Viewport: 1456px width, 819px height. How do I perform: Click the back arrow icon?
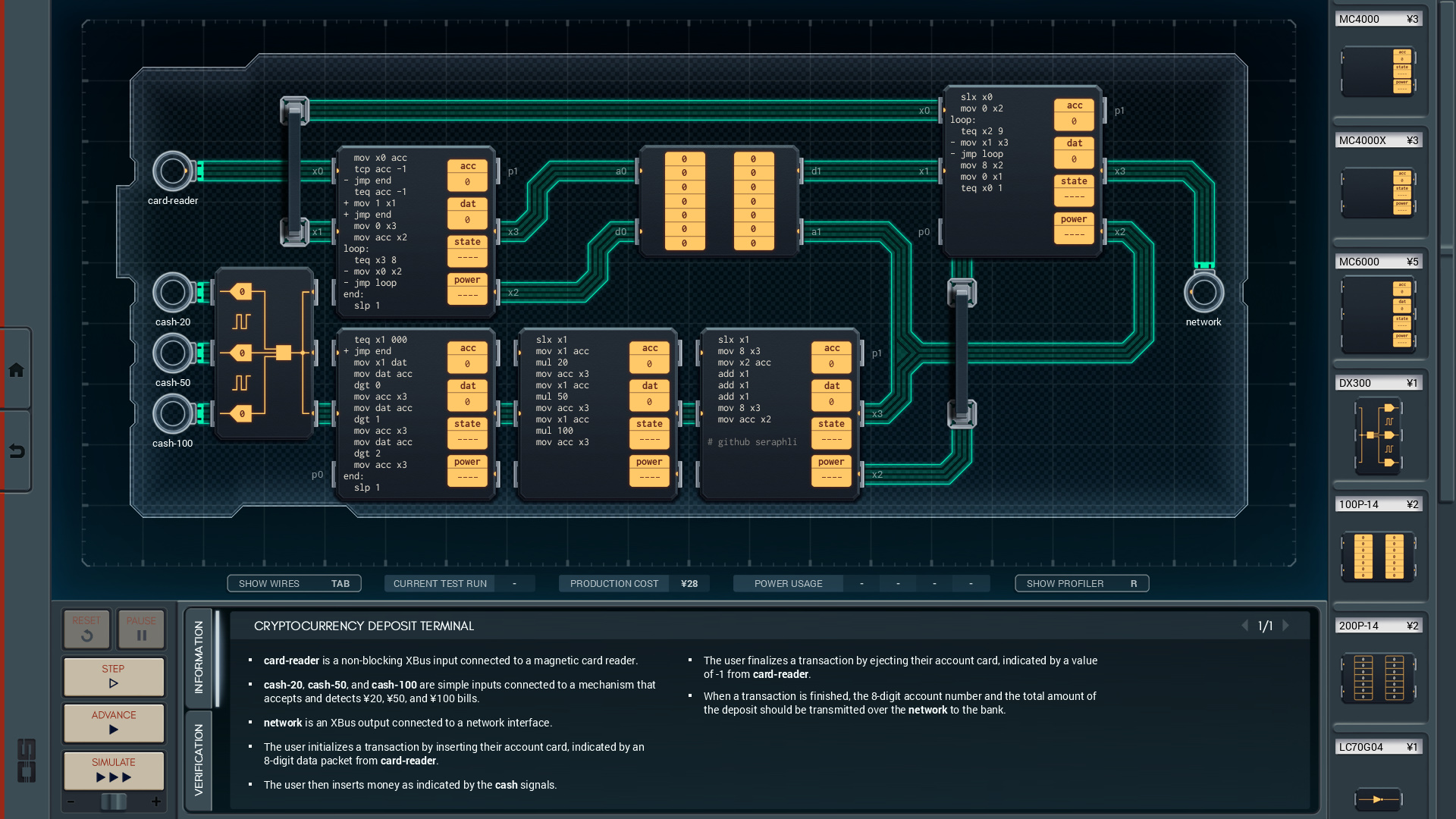click(x=16, y=452)
